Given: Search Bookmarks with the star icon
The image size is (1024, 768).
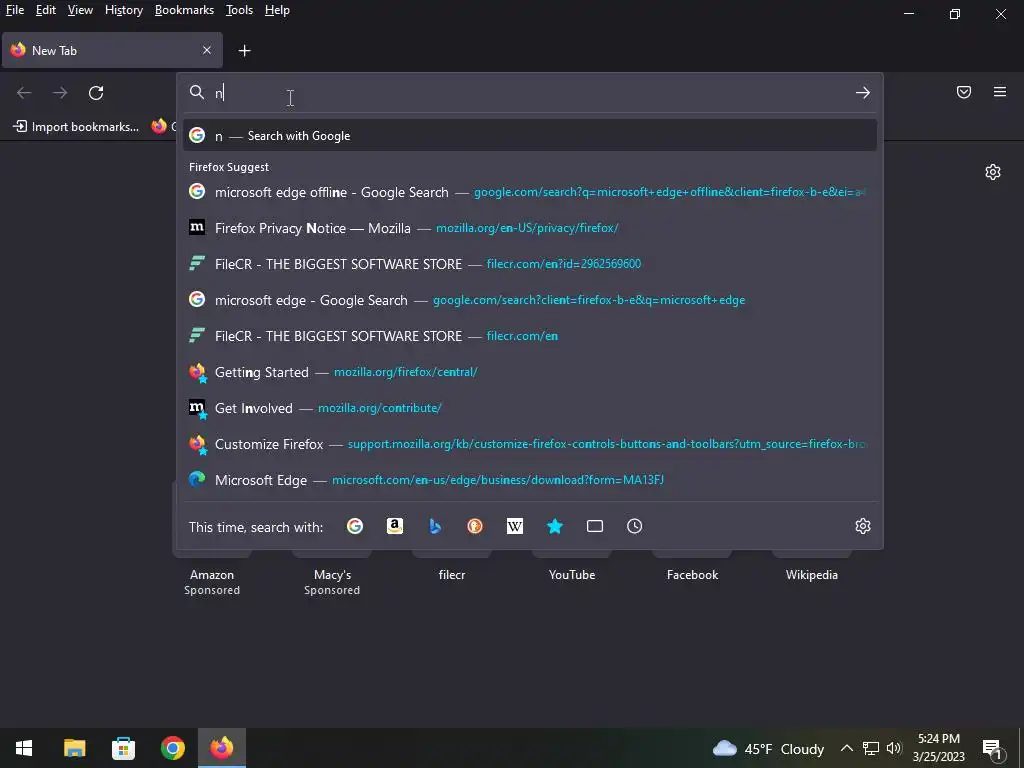Looking at the screenshot, I should tap(554, 526).
